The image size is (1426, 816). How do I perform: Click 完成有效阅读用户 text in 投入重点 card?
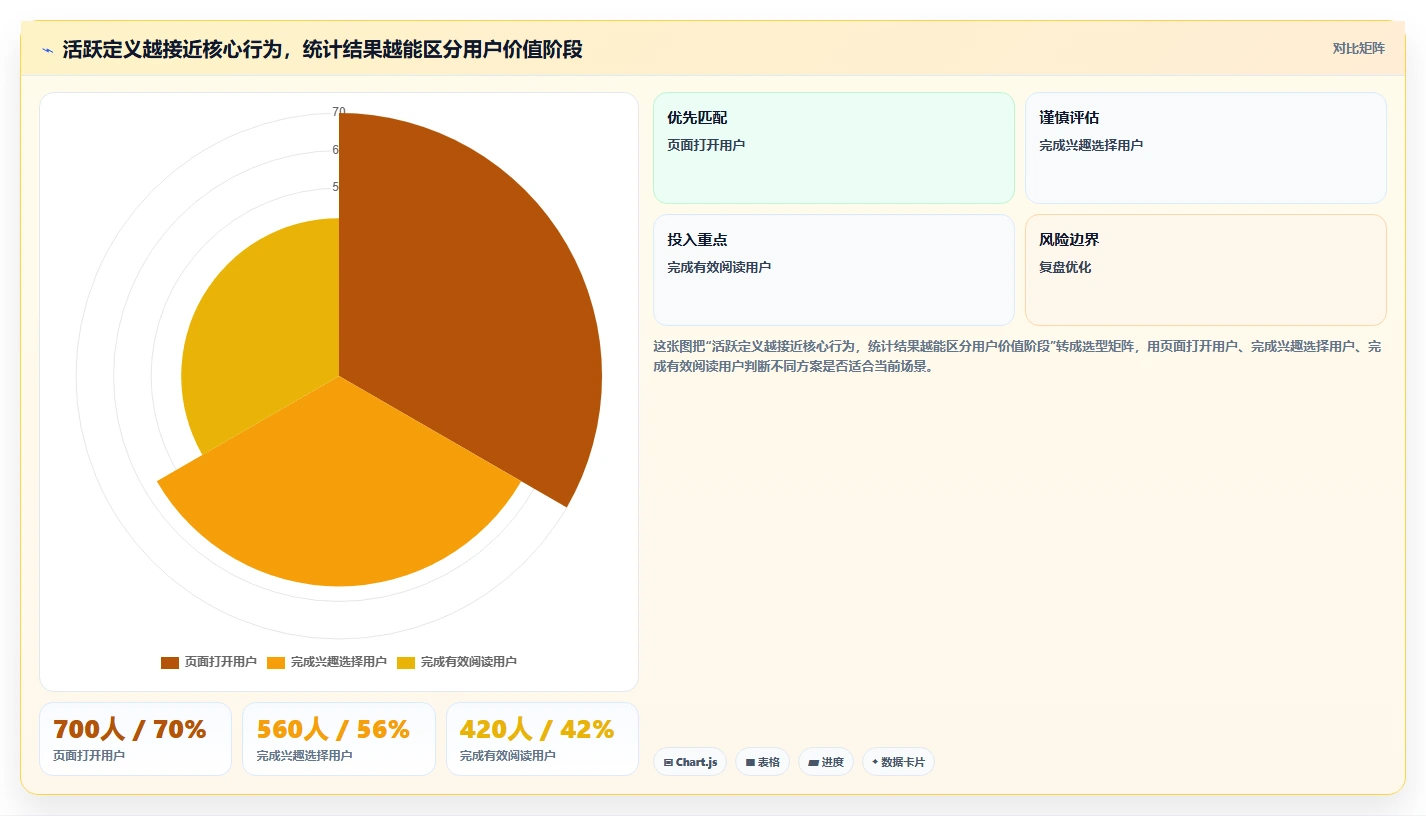[719, 267]
